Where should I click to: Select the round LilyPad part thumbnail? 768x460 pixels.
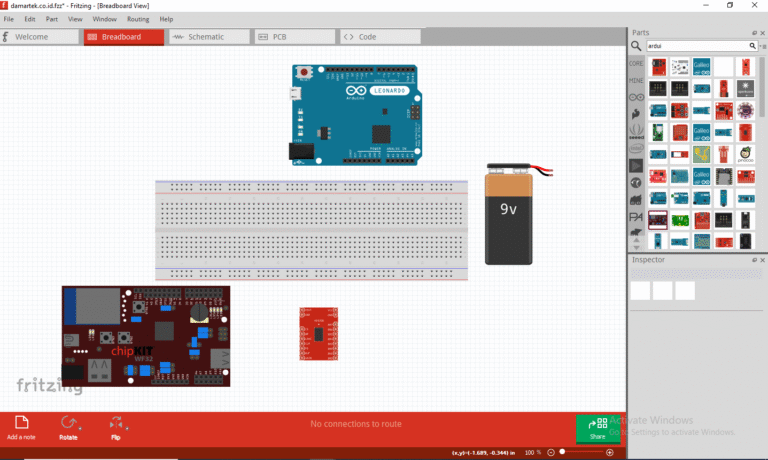tap(745, 111)
